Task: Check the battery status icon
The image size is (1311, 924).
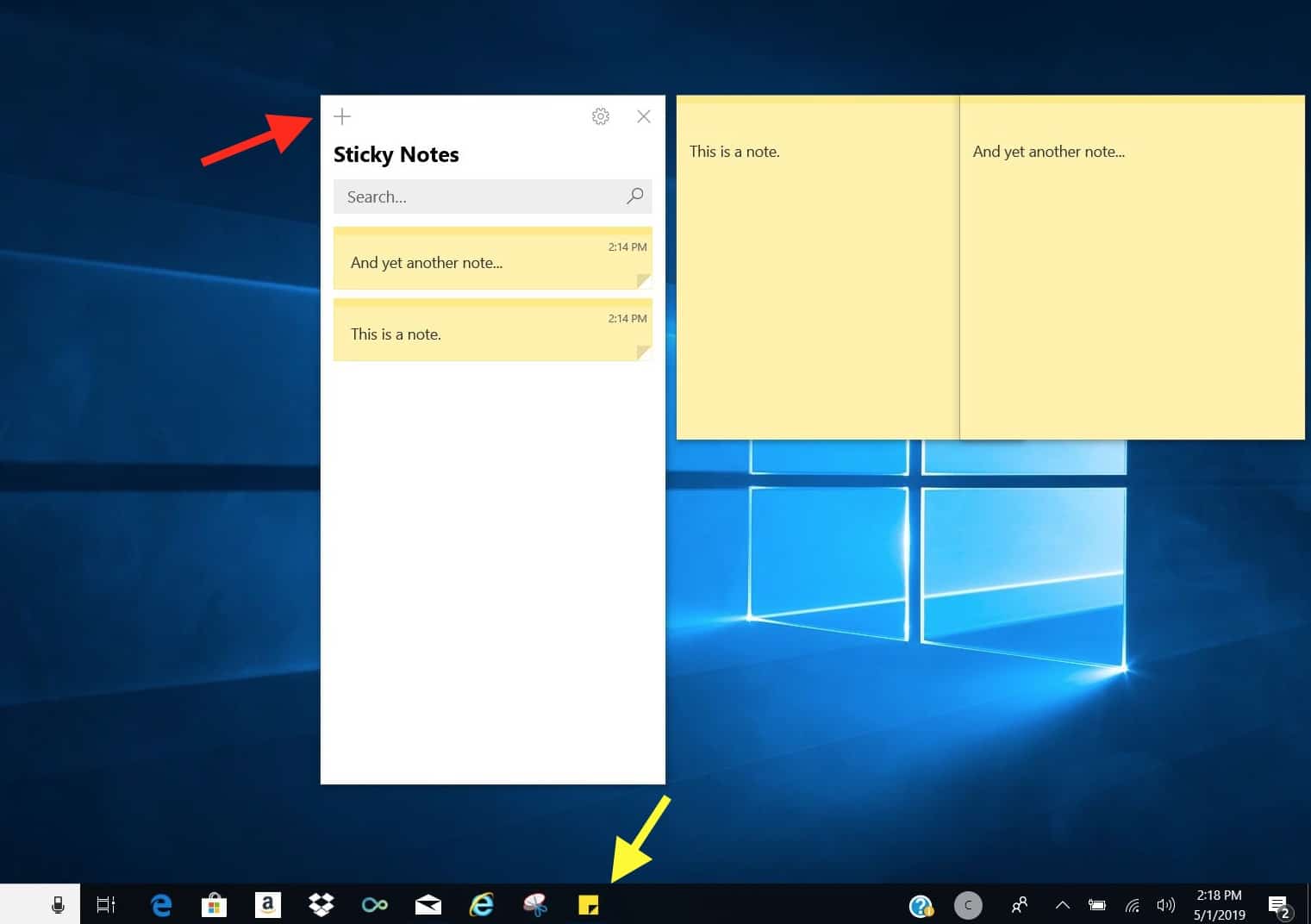Action: click(1096, 904)
